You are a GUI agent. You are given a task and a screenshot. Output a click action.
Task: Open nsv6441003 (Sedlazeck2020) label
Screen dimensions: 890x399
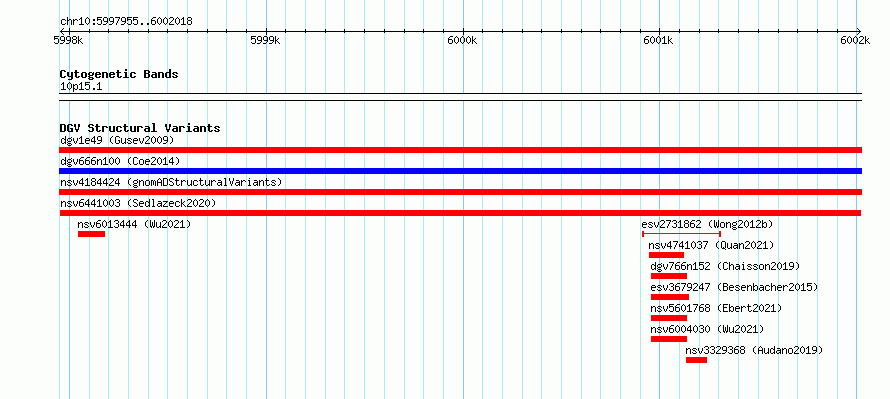pyautogui.click(x=138, y=203)
